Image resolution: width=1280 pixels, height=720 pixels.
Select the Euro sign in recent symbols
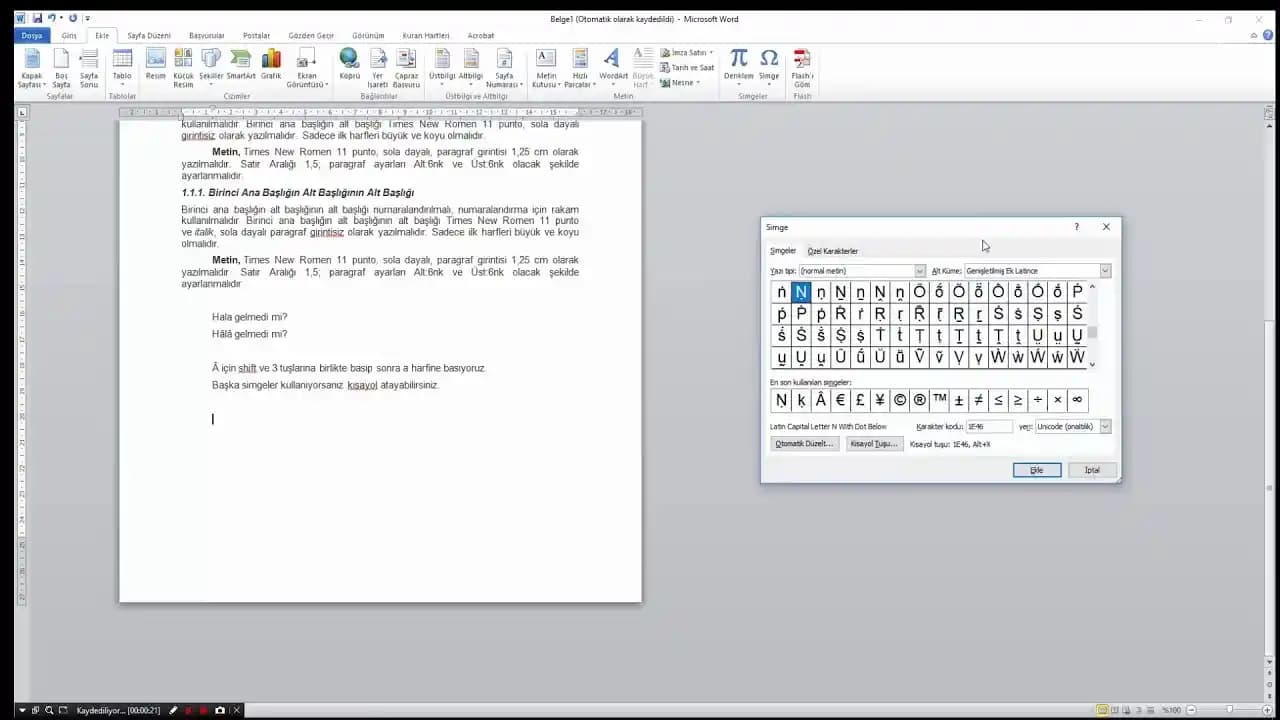click(840, 400)
